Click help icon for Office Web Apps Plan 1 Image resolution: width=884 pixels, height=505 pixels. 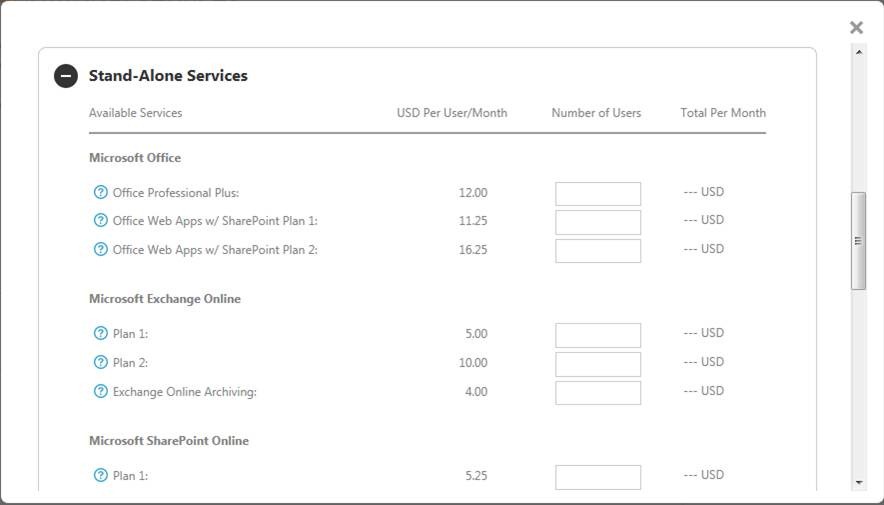point(100,220)
